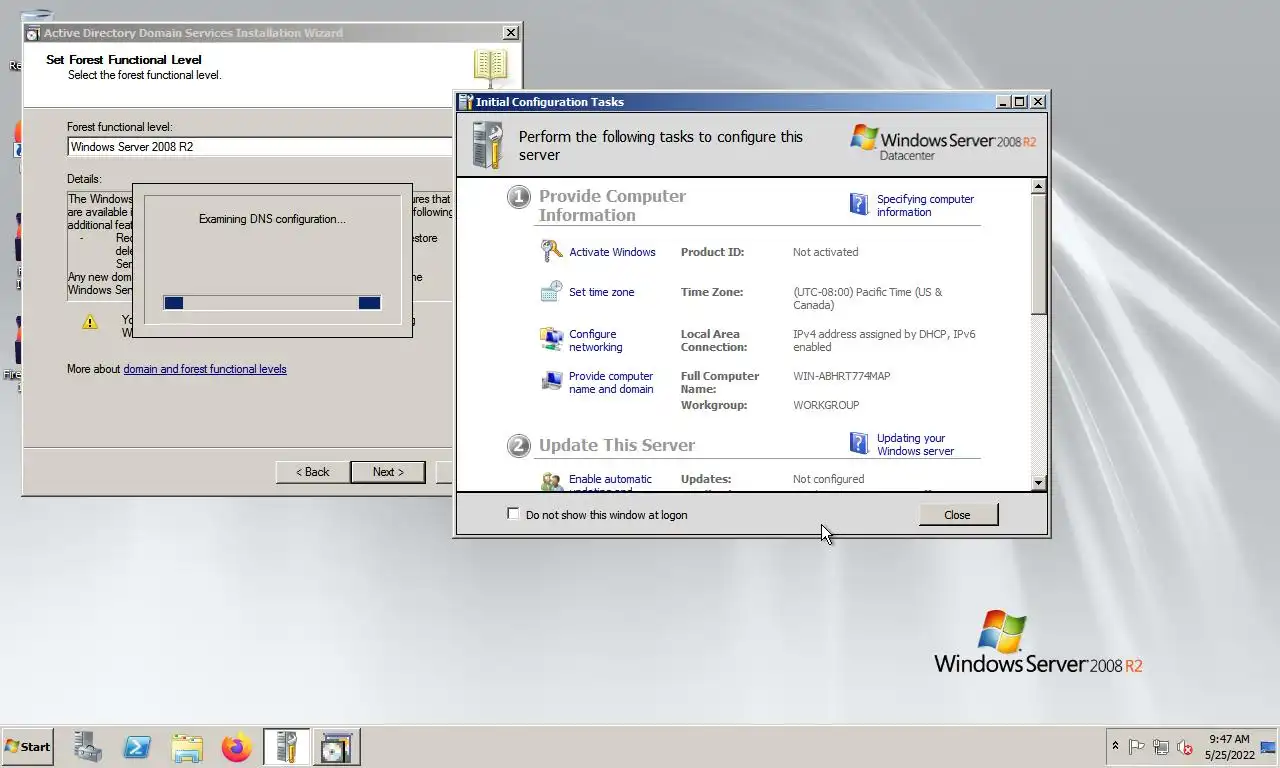This screenshot has width=1280, height=768.
Task: Open the Activate Windows key icon
Action: [552, 251]
